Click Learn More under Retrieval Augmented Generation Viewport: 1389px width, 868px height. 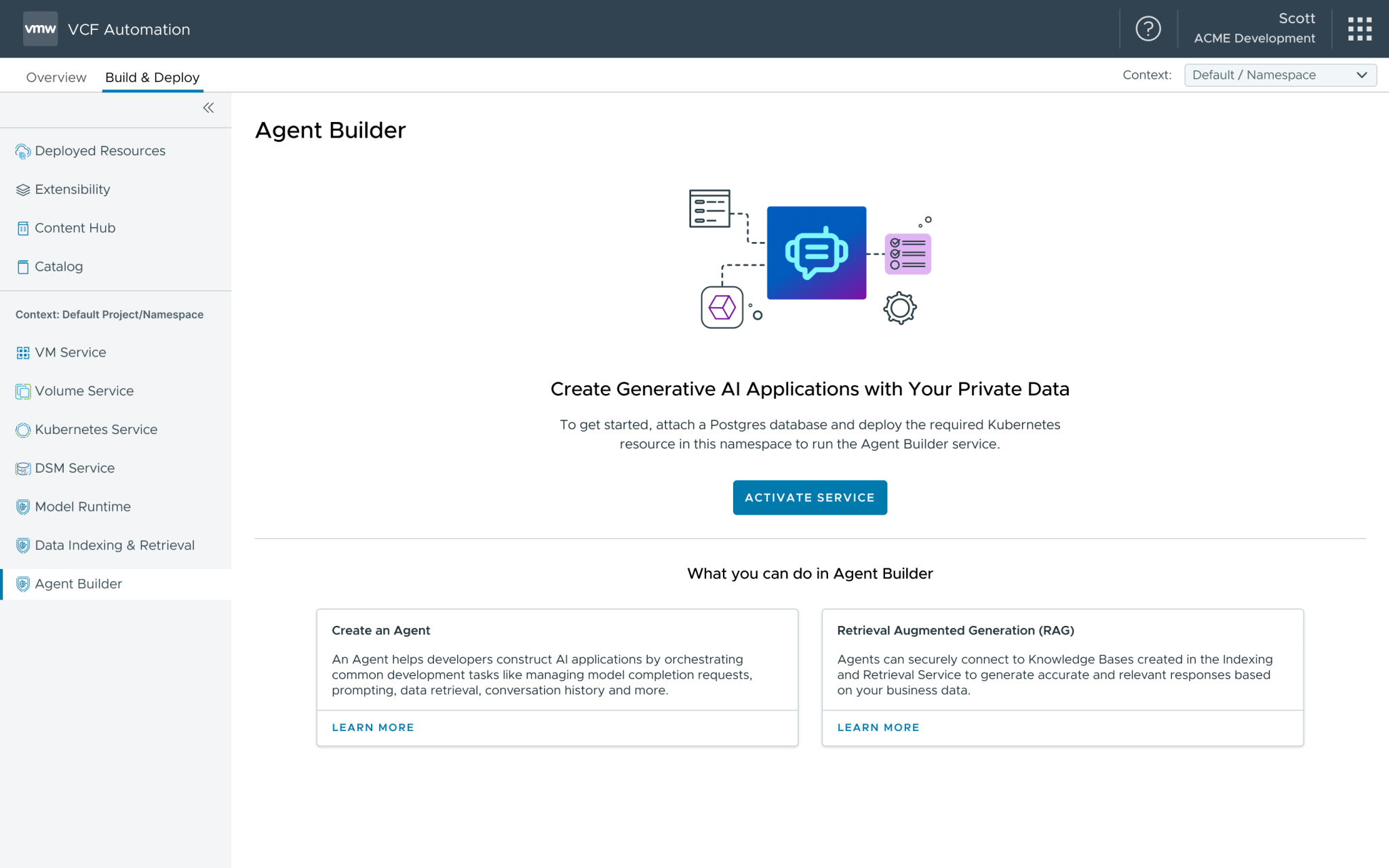pos(878,727)
